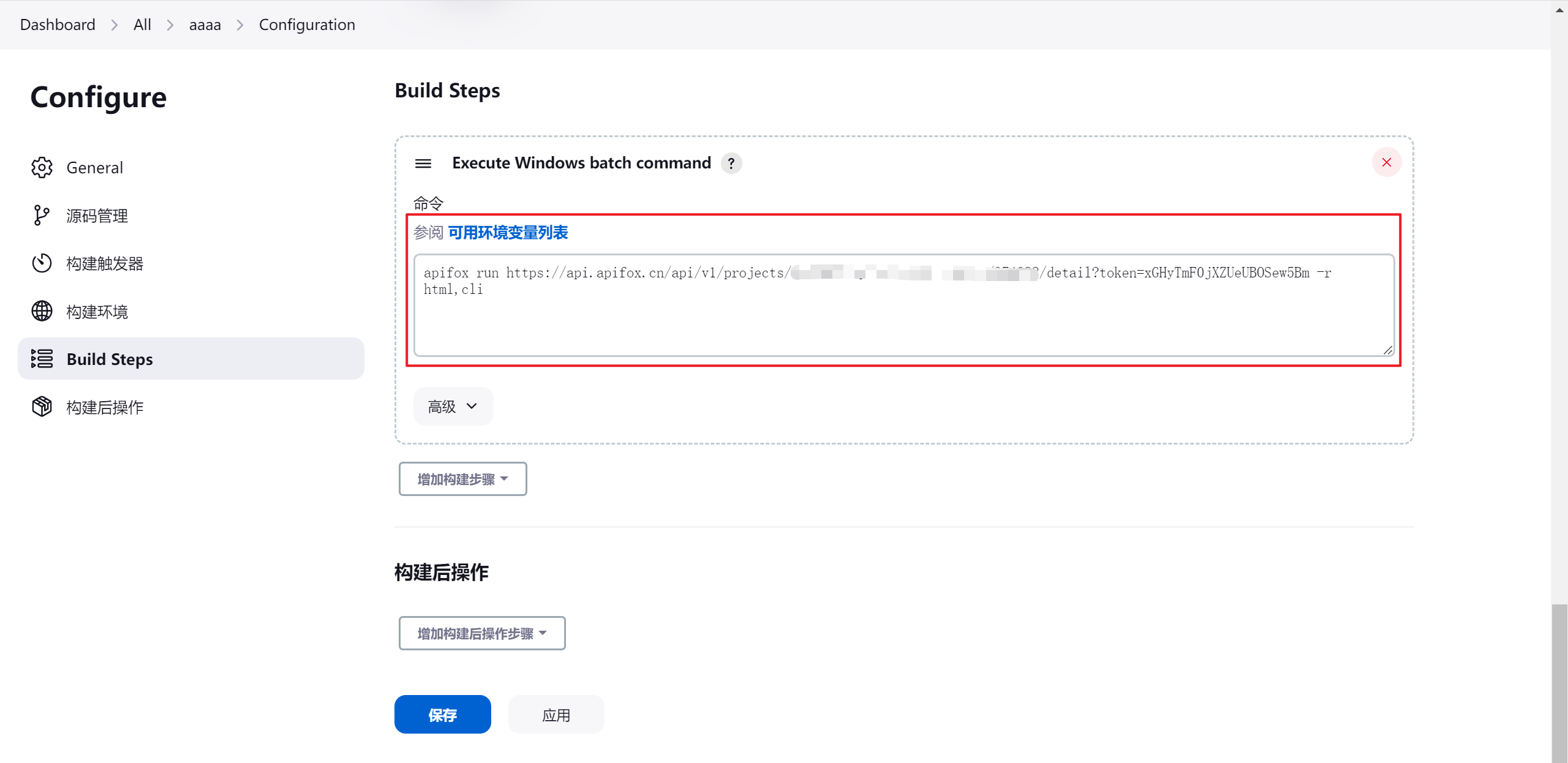Screen dimensions: 1568x763
Task: Open the 增加构建后操作步骤 dropdown
Action: (481, 633)
